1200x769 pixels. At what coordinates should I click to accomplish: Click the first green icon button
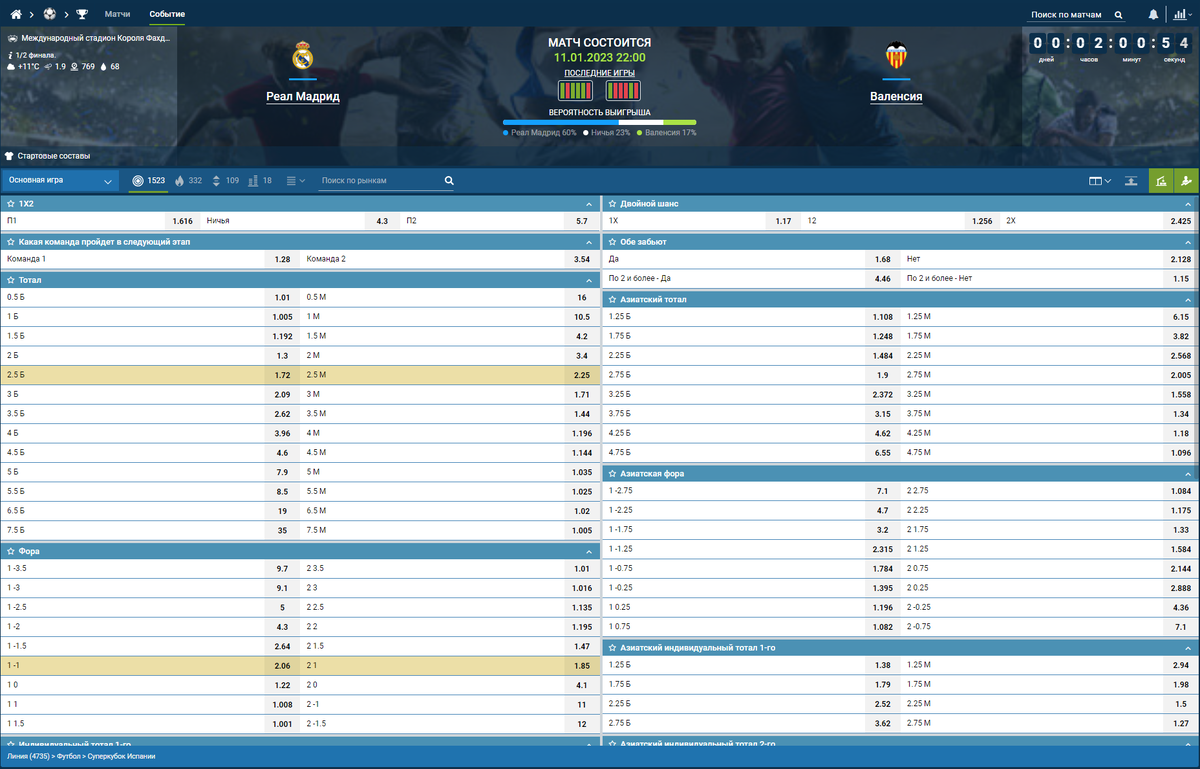[x=1161, y=181]
